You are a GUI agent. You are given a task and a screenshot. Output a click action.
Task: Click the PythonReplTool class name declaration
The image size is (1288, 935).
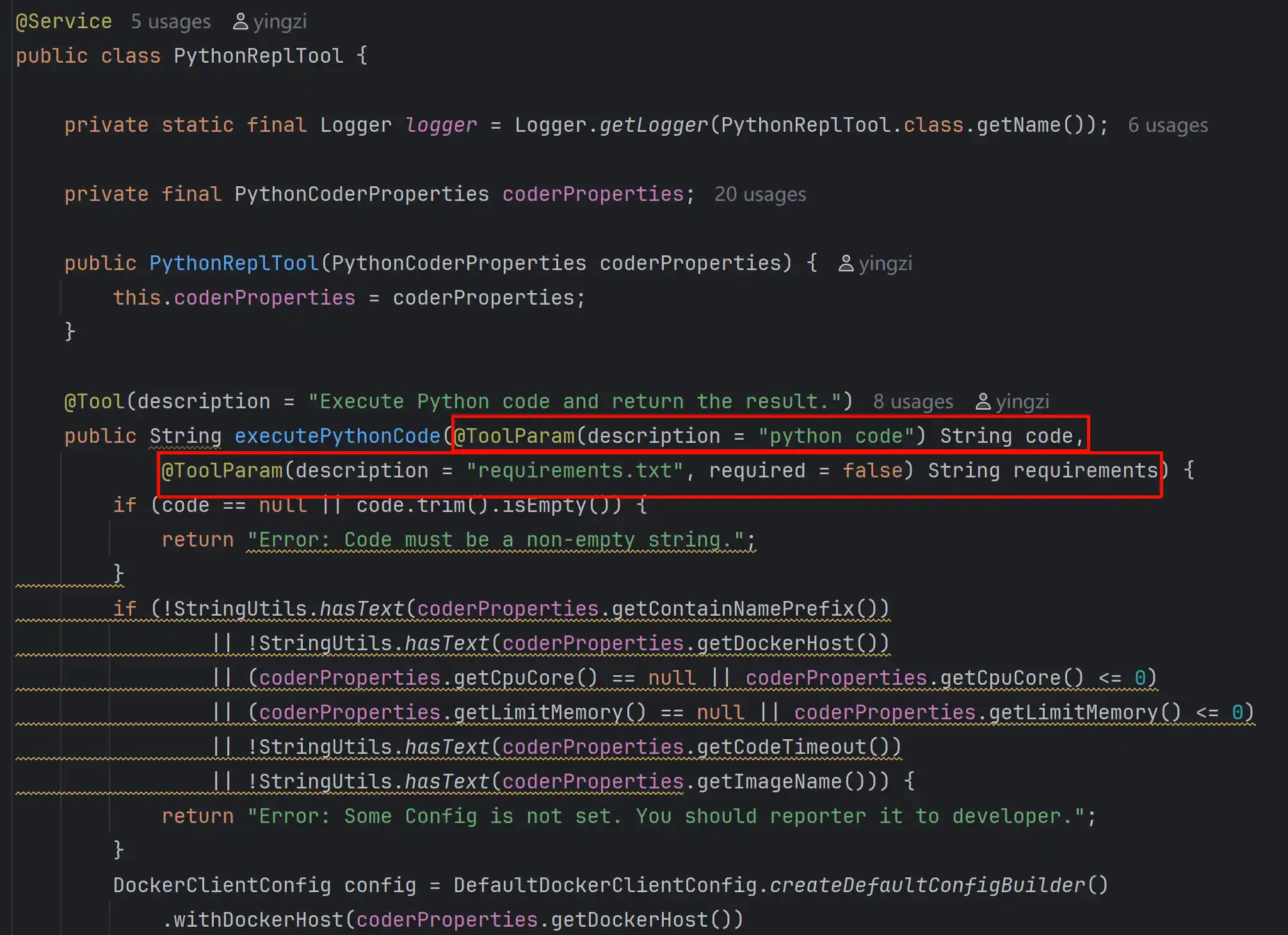tap(258, 56)
